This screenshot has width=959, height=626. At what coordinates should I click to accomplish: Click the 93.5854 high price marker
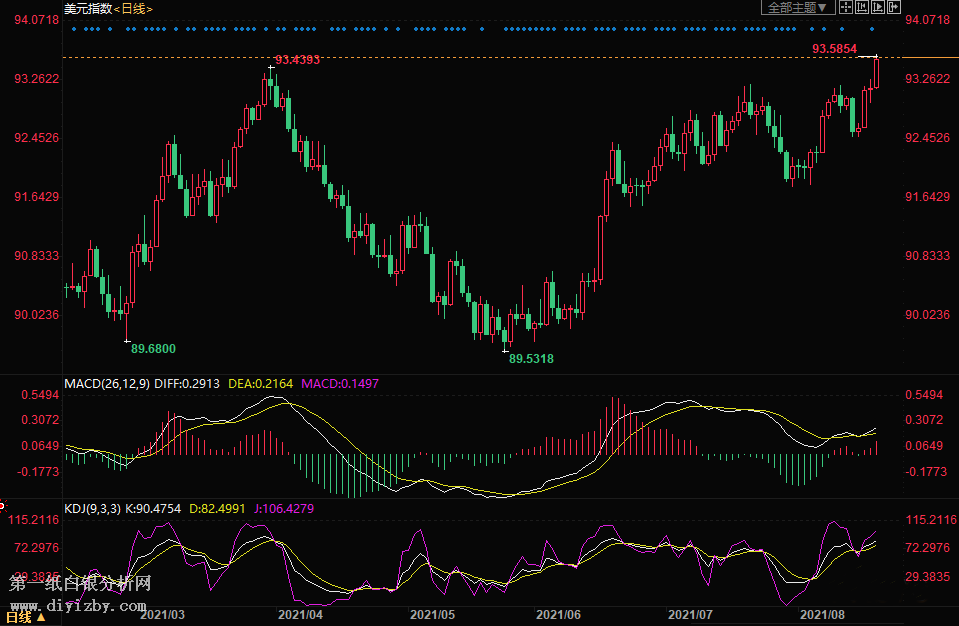(832, 48)
